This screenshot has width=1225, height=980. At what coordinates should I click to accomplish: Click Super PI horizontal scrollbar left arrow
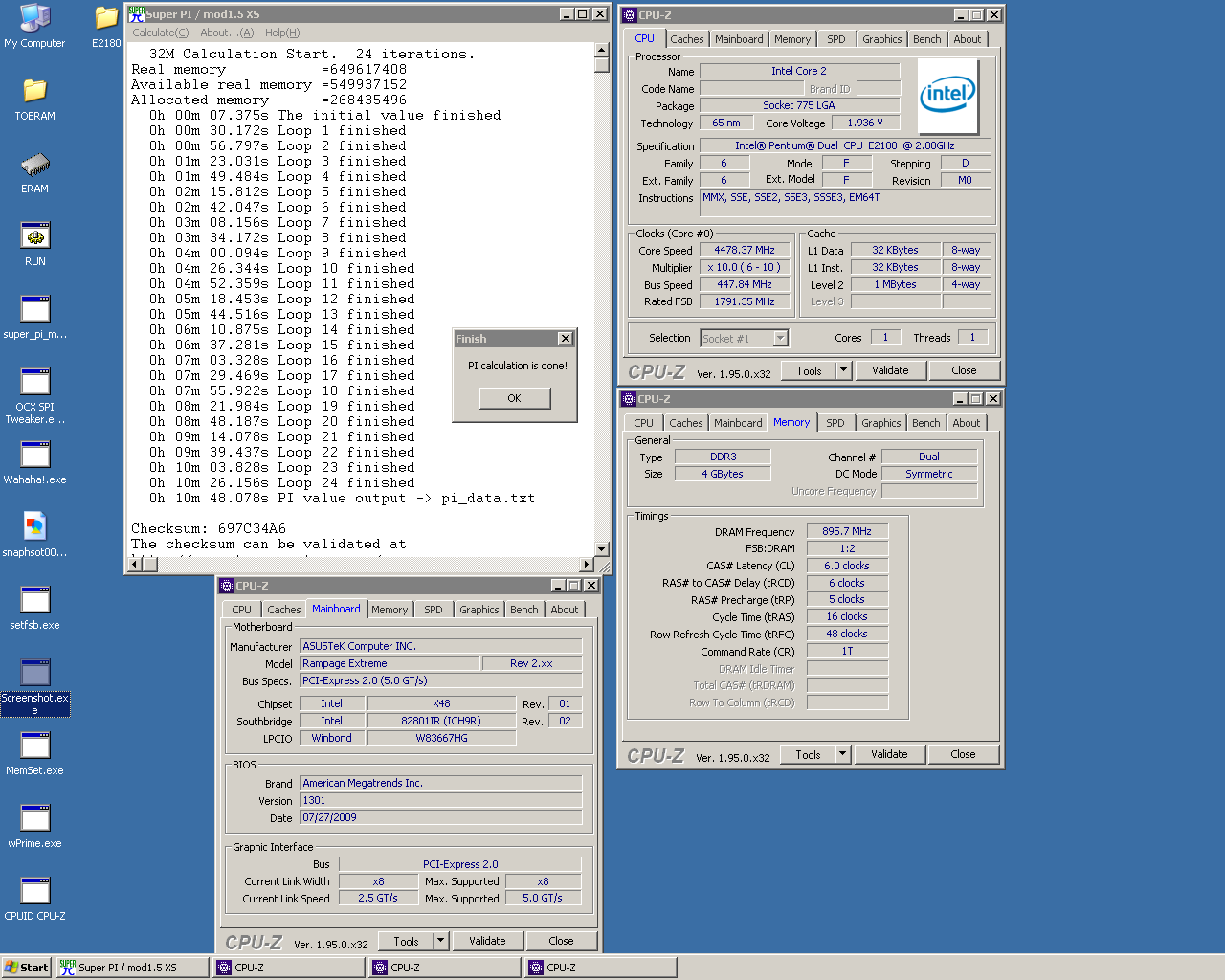135,565
